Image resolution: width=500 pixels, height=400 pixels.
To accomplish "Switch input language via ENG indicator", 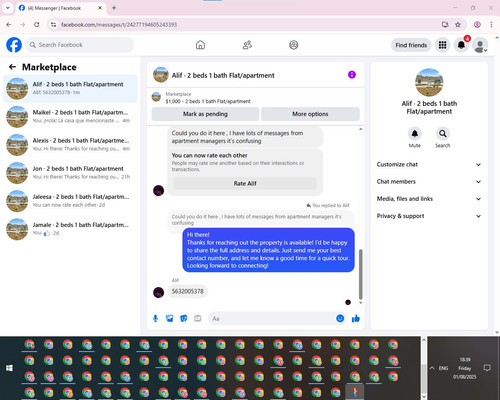I will point(443,368).
